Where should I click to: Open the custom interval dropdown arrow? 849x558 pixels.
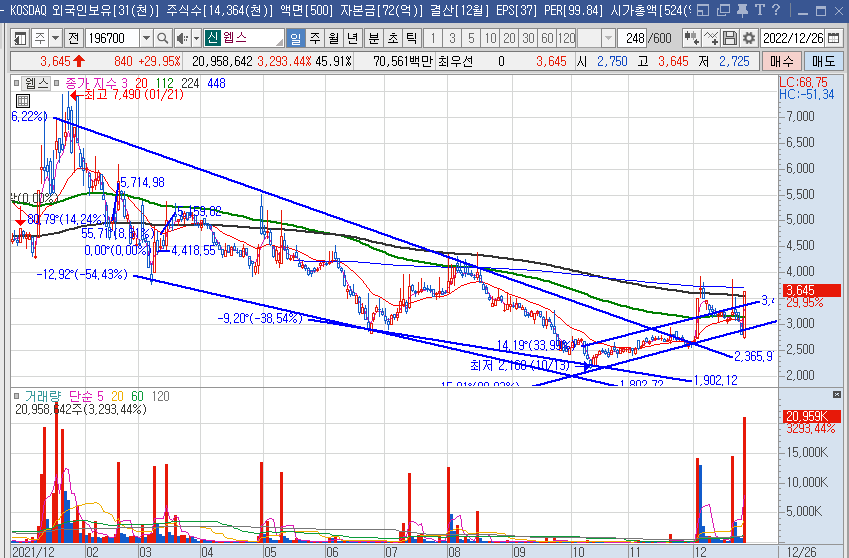click(608, 38)
